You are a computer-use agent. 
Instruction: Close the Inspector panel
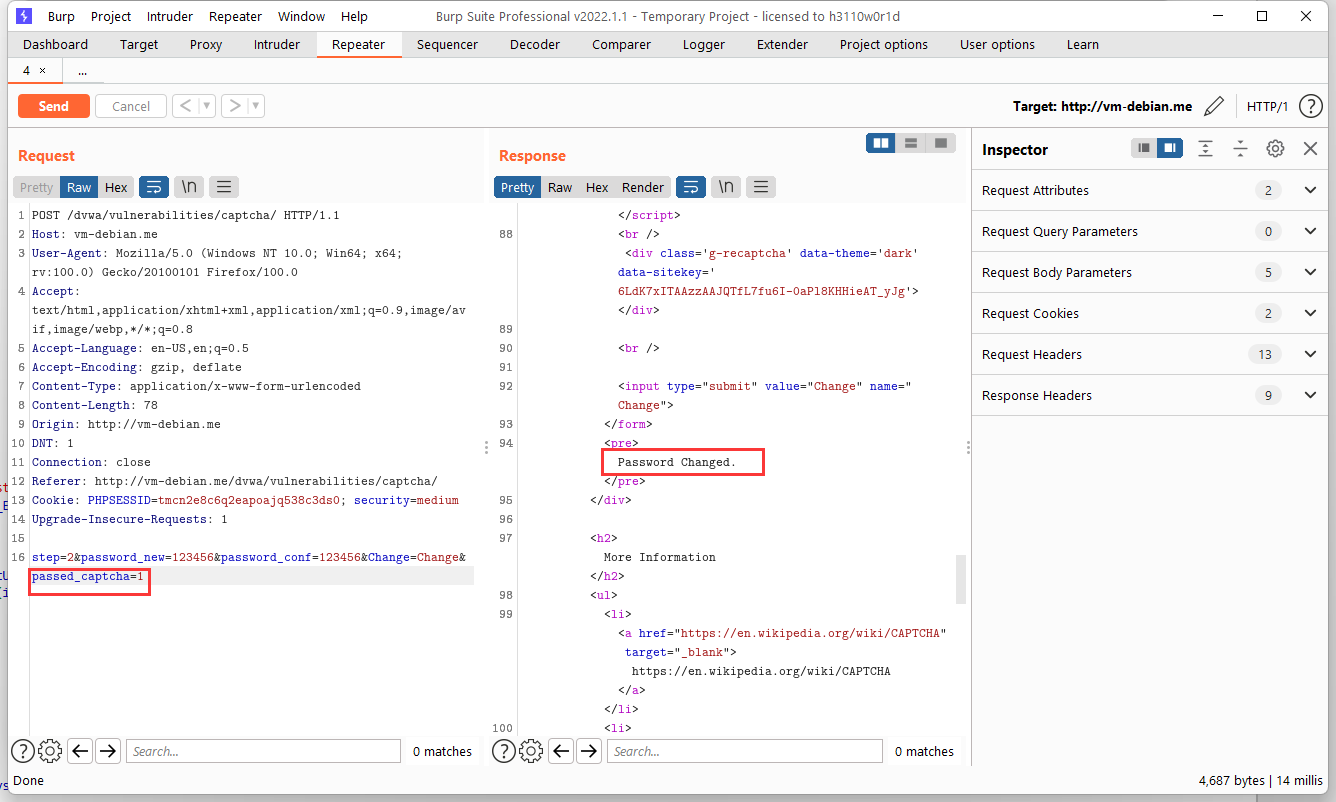[1310, 148]
